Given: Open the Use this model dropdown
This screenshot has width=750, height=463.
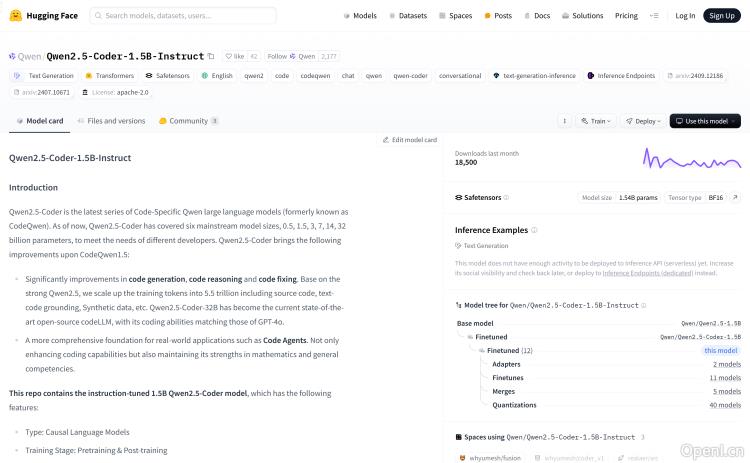Looking at the screenshot, I should (x=705, y=121).
